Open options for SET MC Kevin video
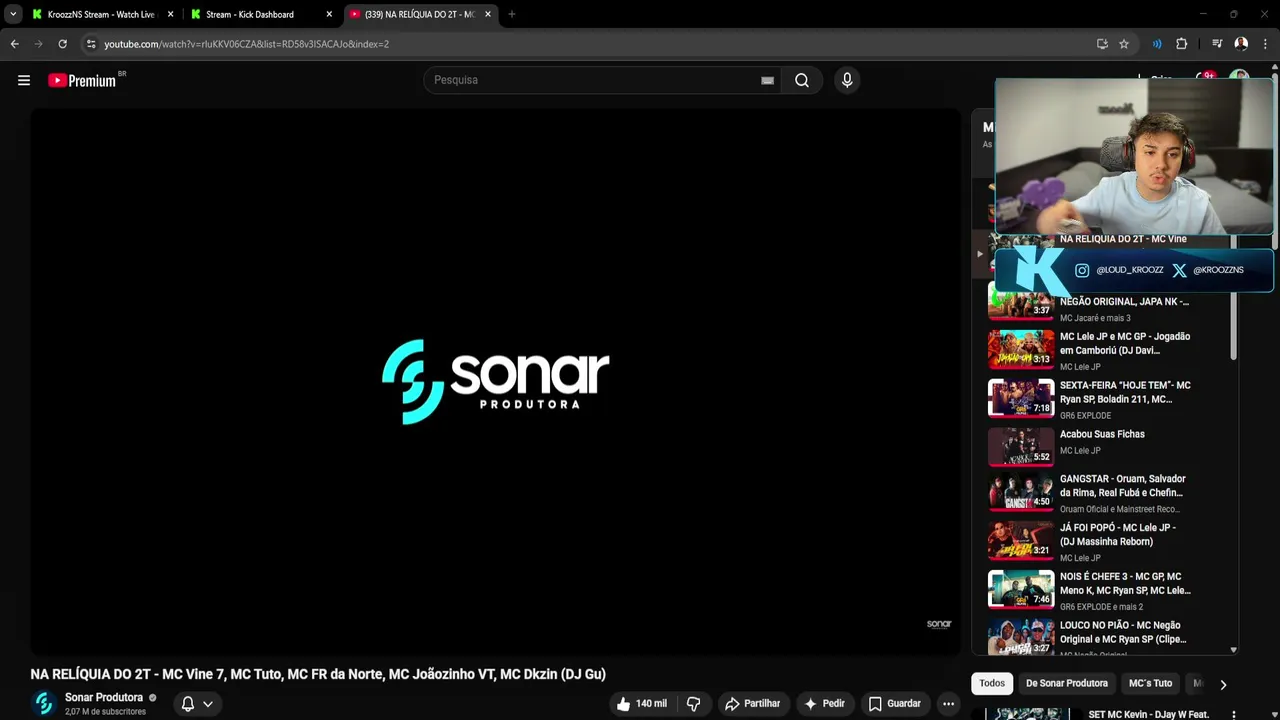The width and height of the screenshot is (1280, 720). [1233, 714]
